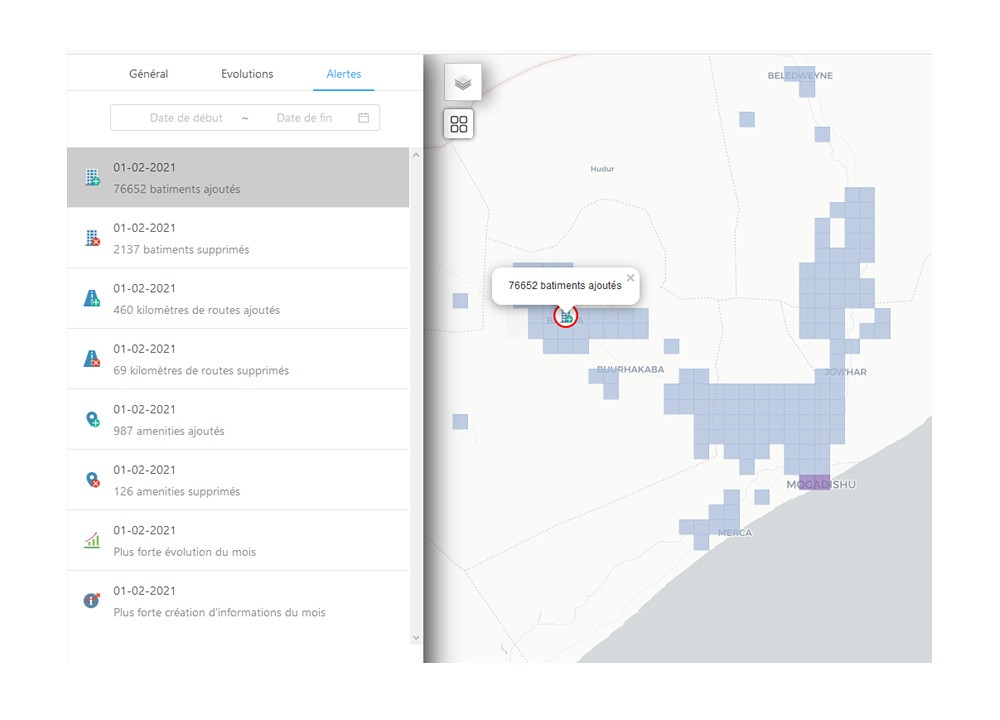This screenshot has height=720, width=1000.
Task: Select the Alertes tab
Action: [x=343, y=74]
